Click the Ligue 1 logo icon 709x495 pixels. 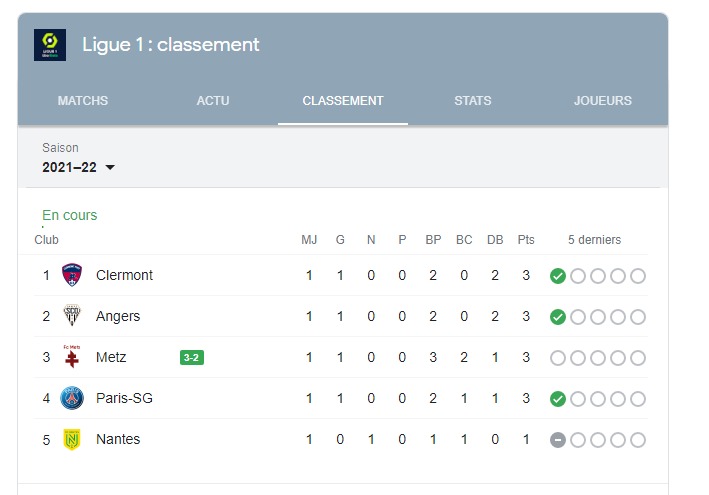tap(50, 45)
